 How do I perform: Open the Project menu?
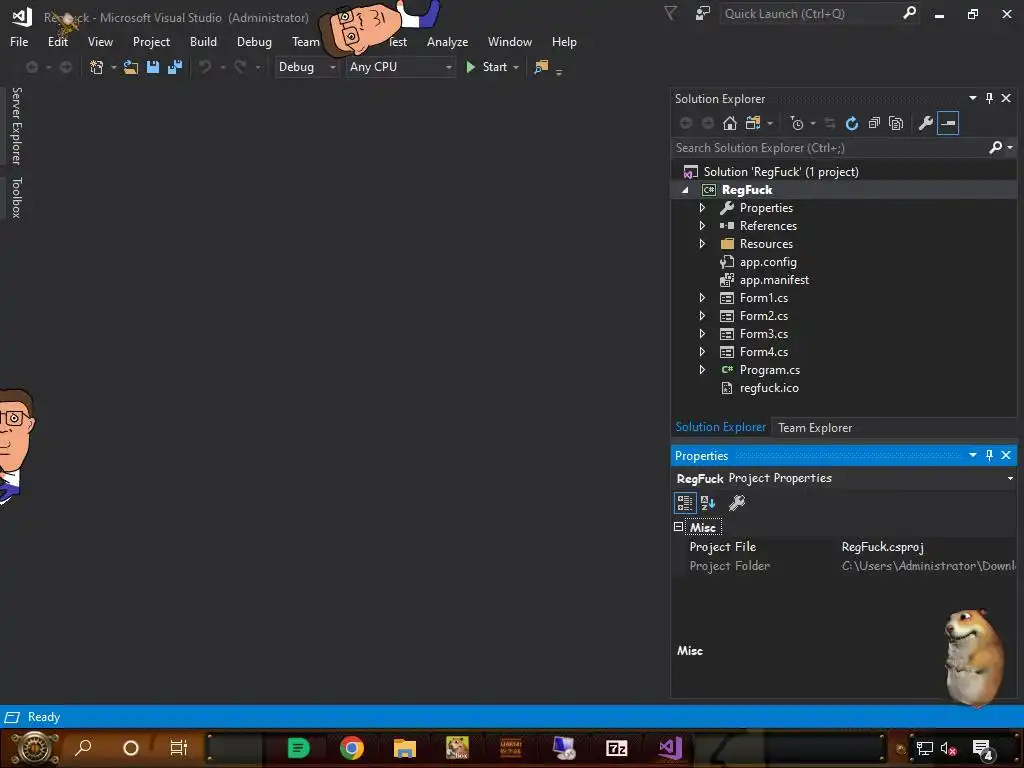(x=151, y=42)
